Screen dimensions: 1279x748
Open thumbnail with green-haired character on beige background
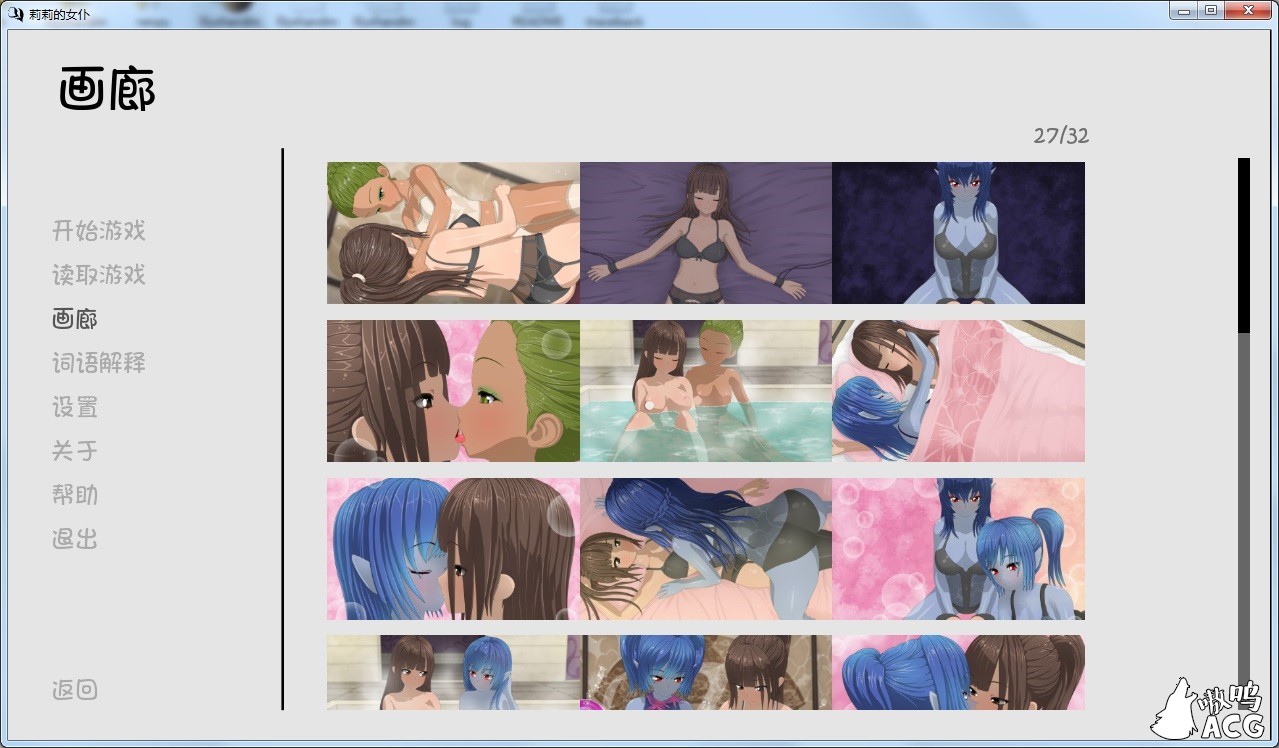click(x=453, y=233)
